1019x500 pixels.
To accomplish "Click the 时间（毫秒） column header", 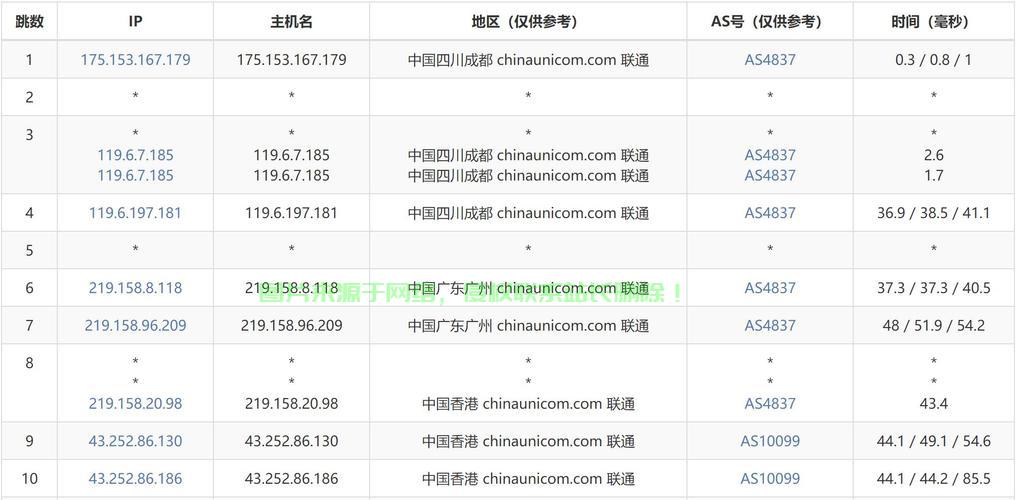I will (x=933, y=21).
